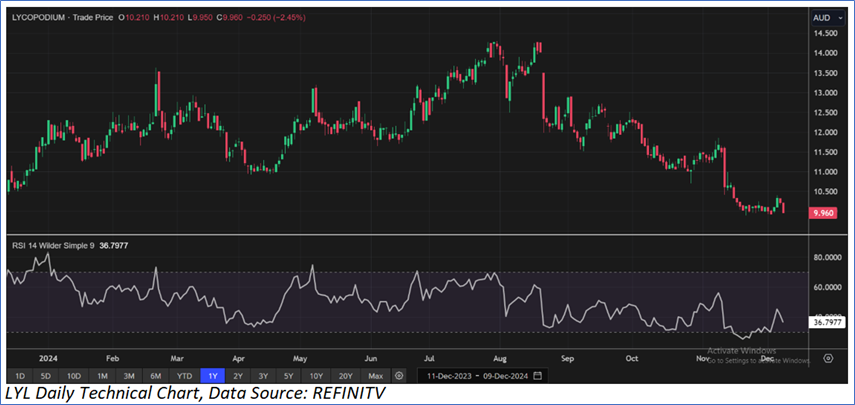The image size is (855, 405).
Task: Switch the chart to 5D range
Action: pos(46,375)
